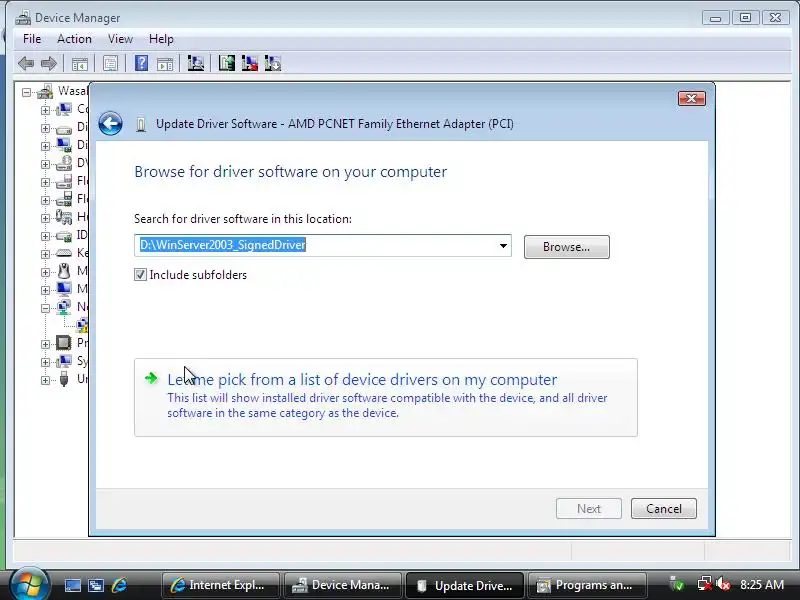Switch to the Internet Explorer taskbar button

(x=220, y=585)
